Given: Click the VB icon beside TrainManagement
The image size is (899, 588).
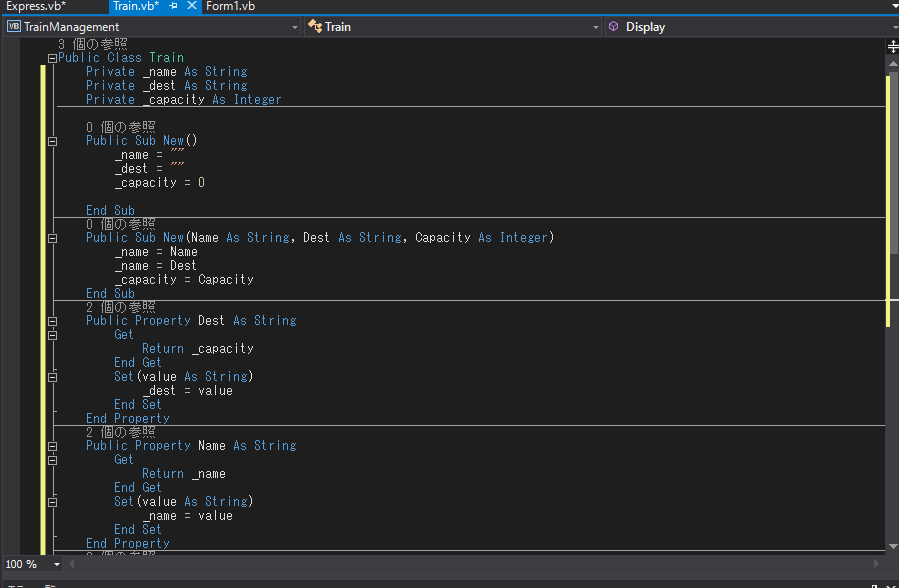Looking at the screenshot, I should point(12,27).
